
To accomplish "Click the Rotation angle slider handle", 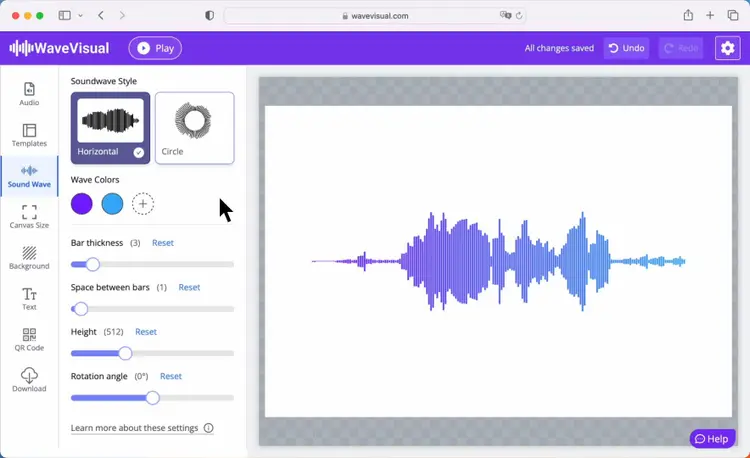I will click(x=152, y=397).
